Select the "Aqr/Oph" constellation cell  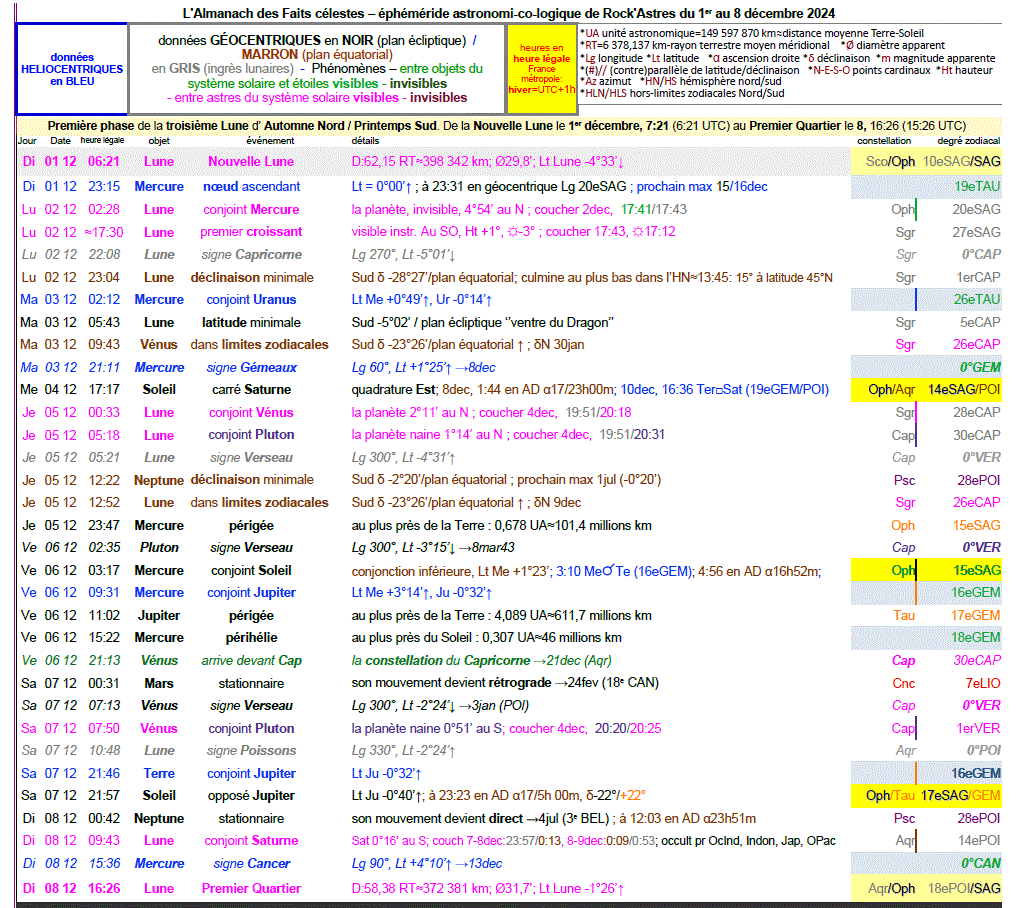tap(891, 889)
